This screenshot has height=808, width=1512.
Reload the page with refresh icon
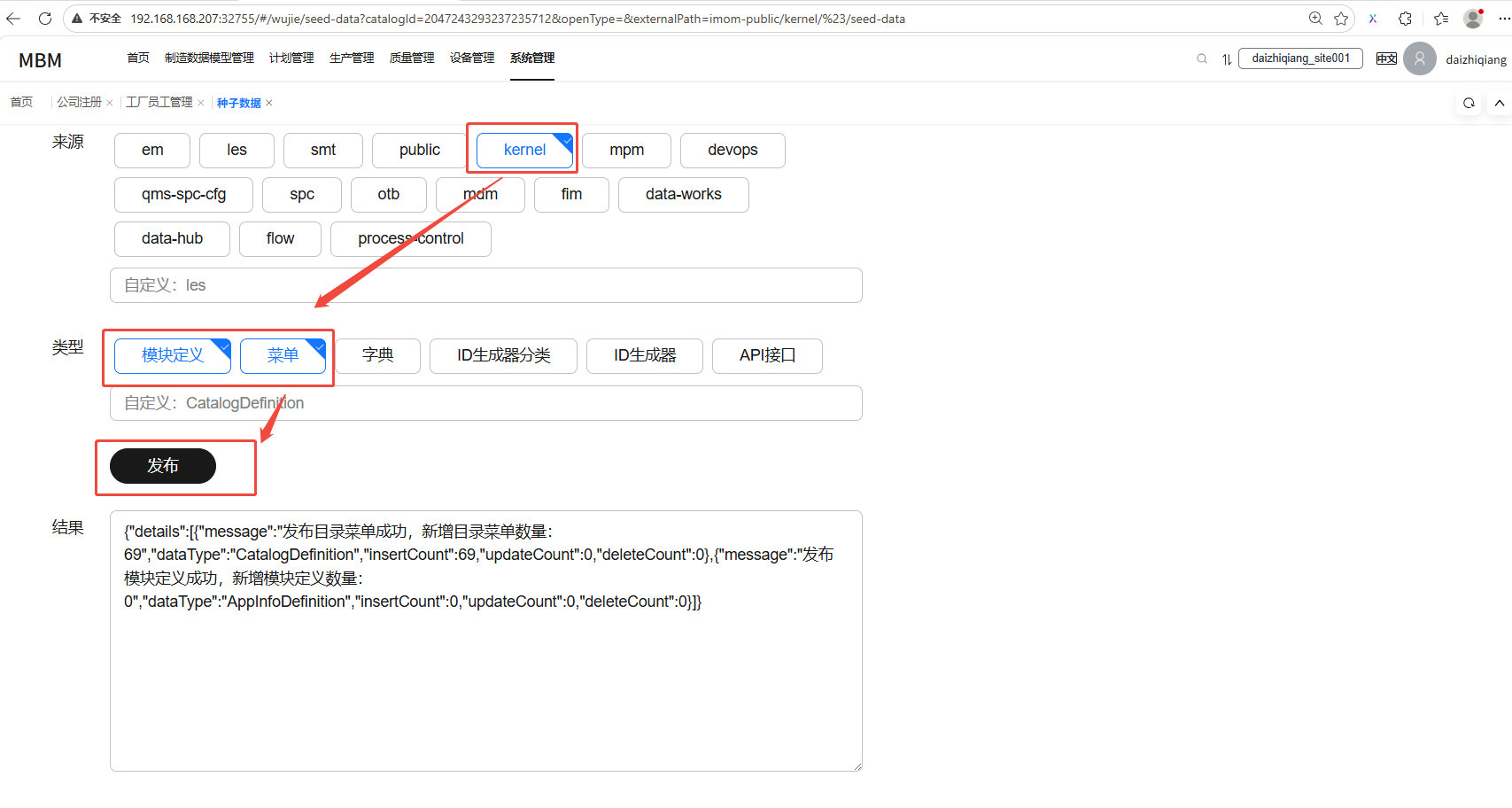pos(44,18)
